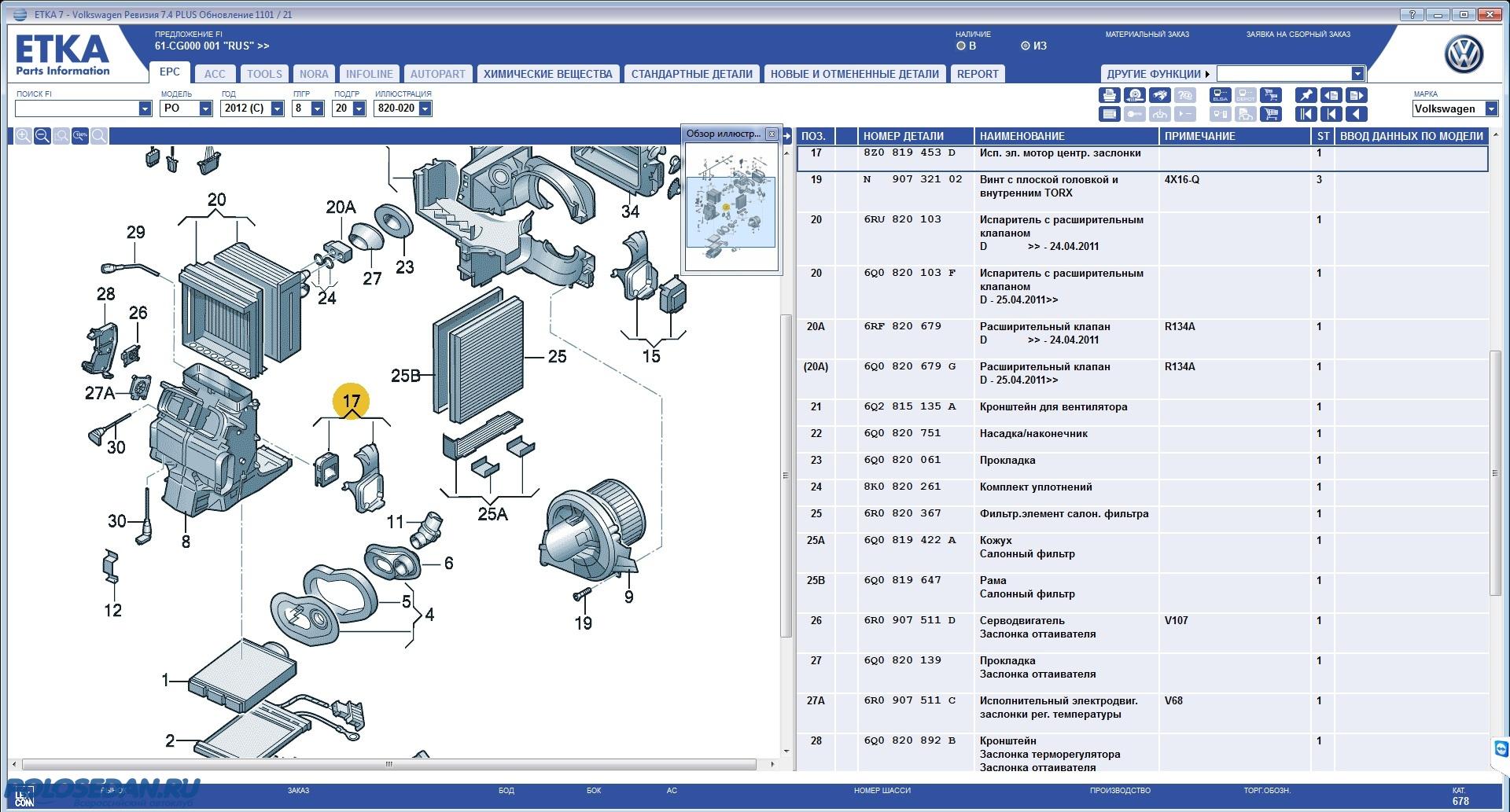
Task: Click the pushpin icon
Action: click(1306, 95)
